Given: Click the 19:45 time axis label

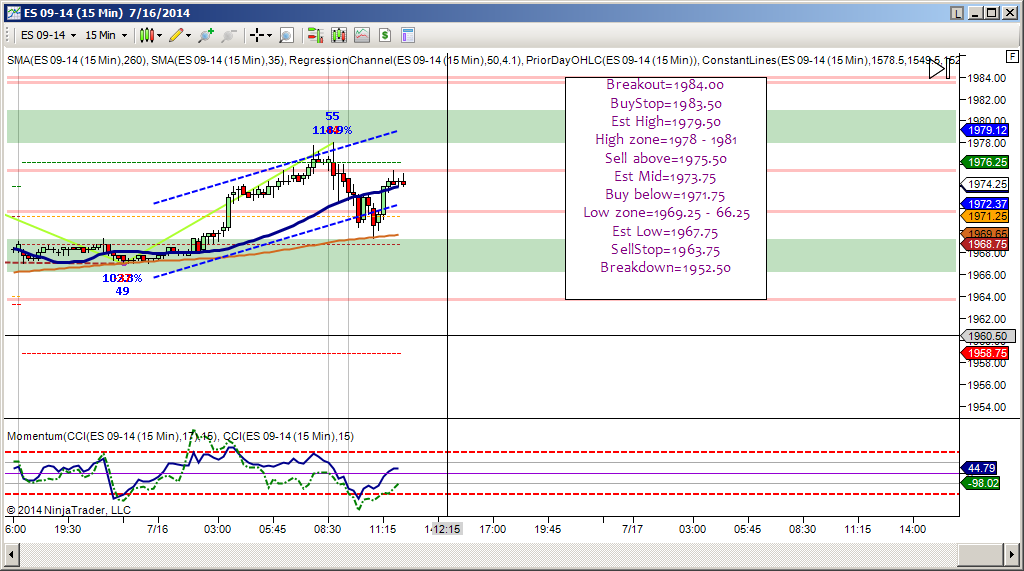Looking at the screenshot, I should coord(547,529).
